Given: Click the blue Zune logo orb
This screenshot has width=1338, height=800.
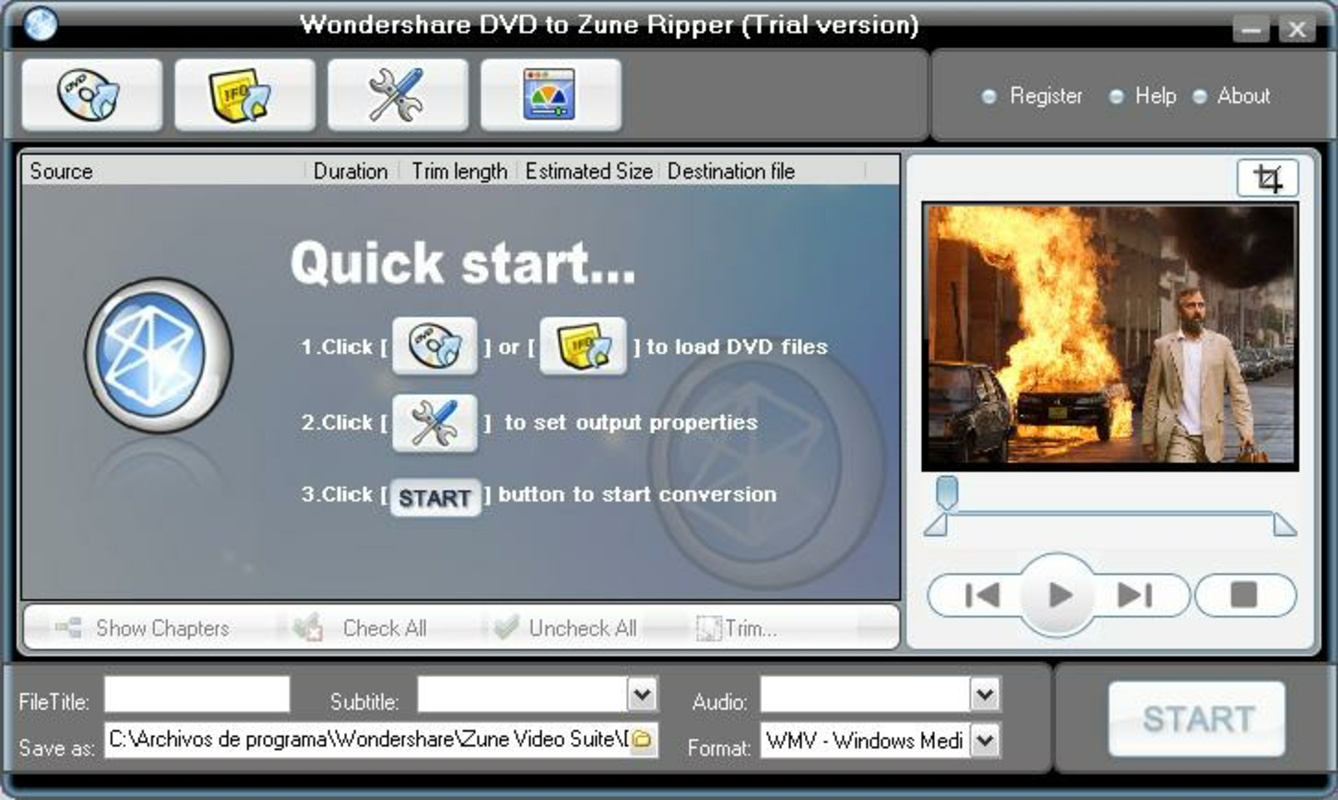Looking at the screenshot, I should coord(158,354).
